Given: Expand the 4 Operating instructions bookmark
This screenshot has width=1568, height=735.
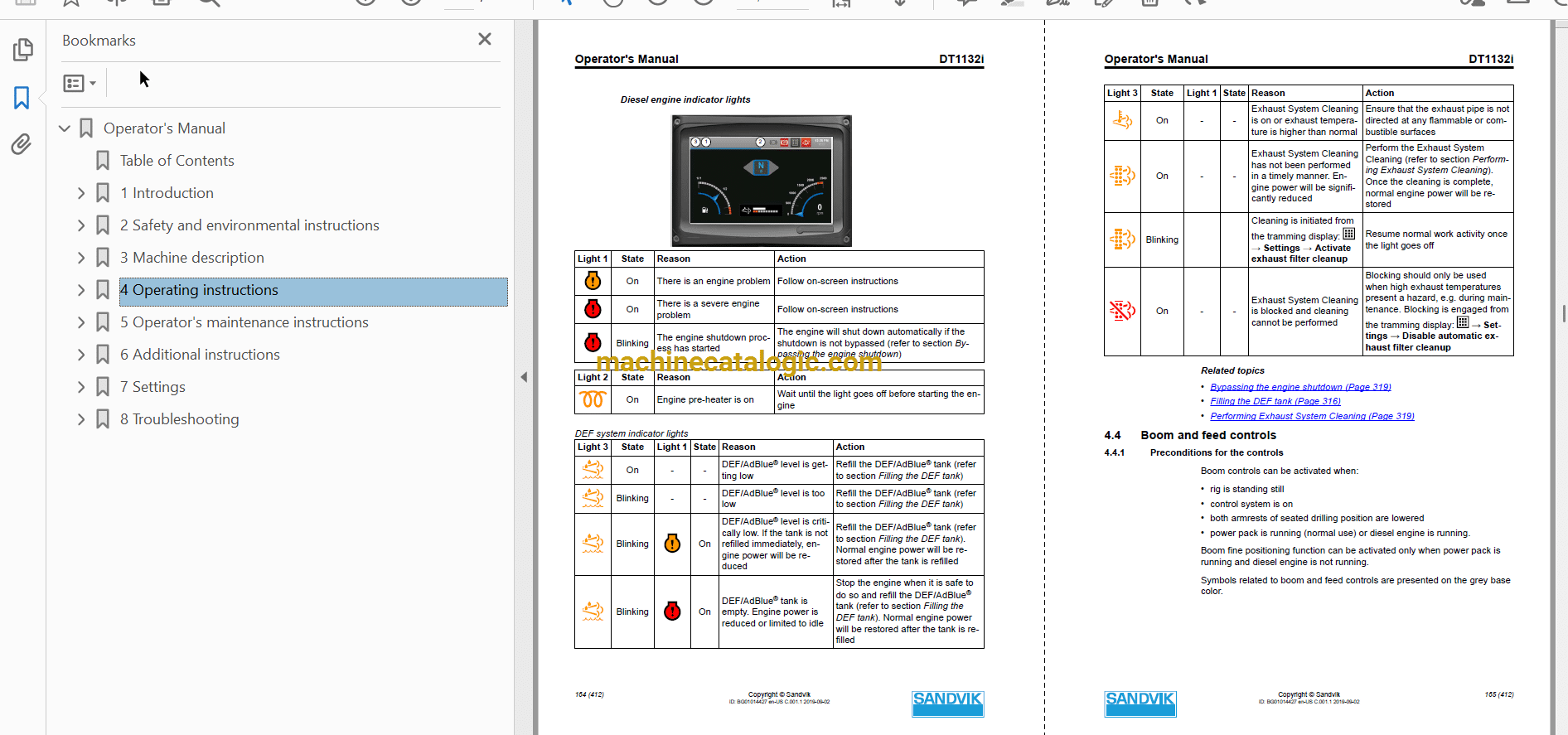Looking at the screenshot, I should point(81,290).
